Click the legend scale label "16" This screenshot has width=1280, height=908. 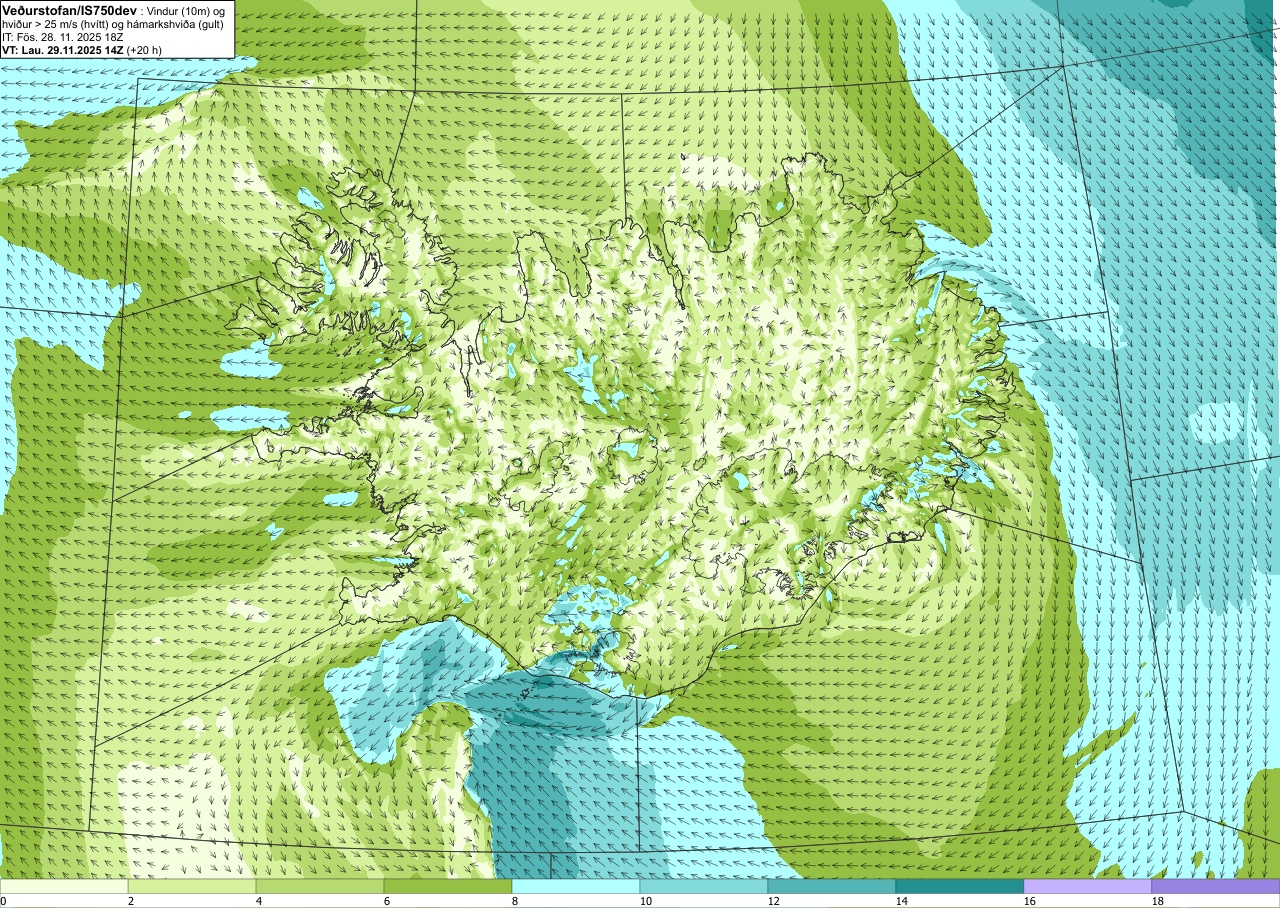(x=1030, y=901)
